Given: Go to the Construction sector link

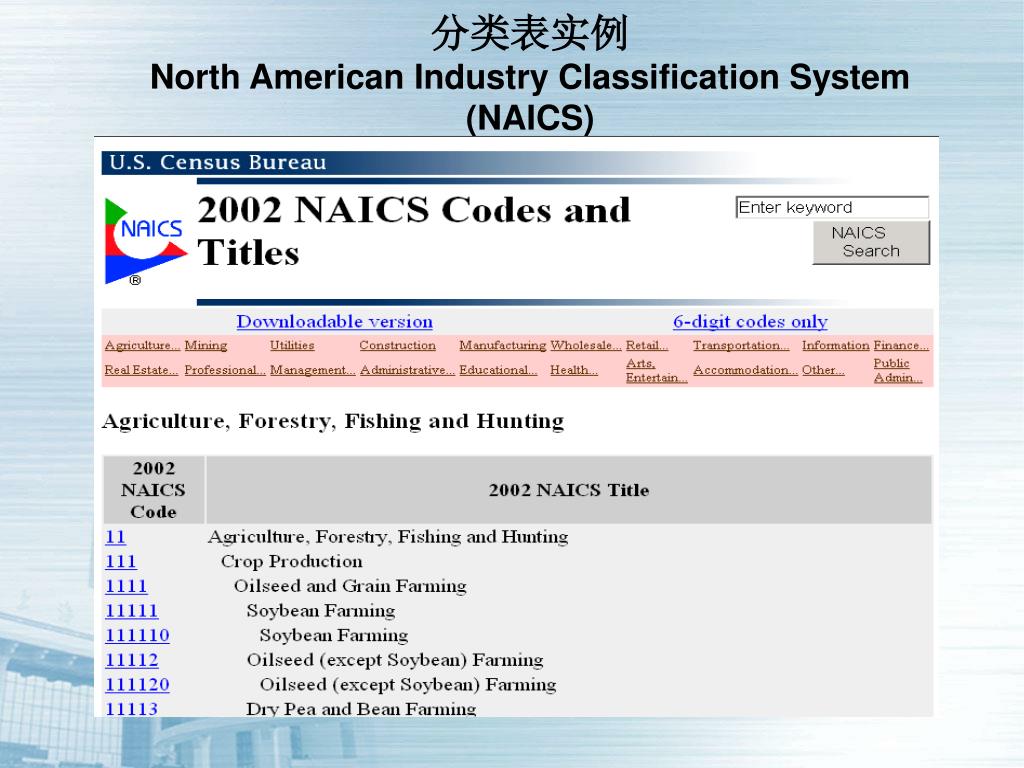Looking at the screenshot, I should (x=397, y=345).
